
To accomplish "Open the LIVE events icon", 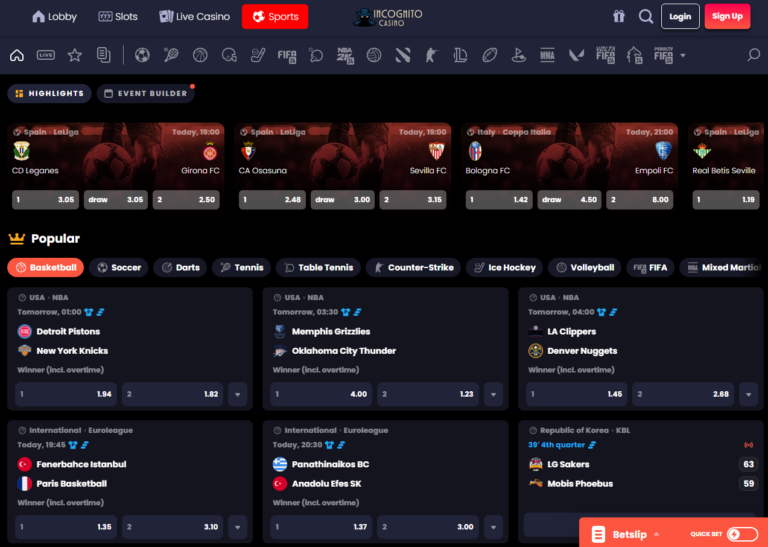I will pyautogui.click(x=46, y=55).
